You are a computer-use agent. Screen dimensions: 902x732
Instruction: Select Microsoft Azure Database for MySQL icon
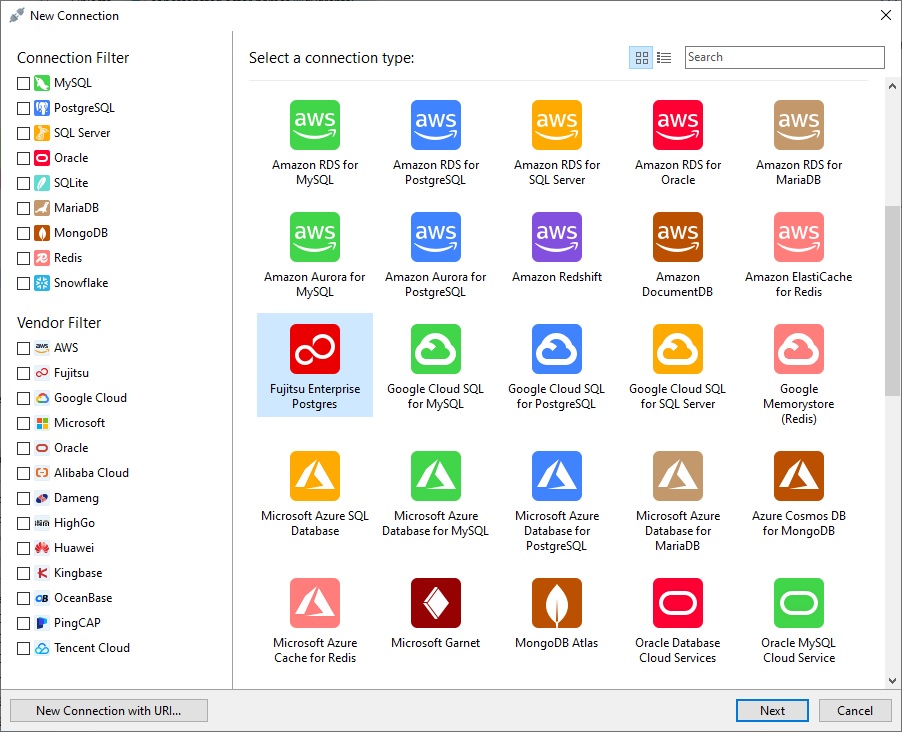pos(435,476)
